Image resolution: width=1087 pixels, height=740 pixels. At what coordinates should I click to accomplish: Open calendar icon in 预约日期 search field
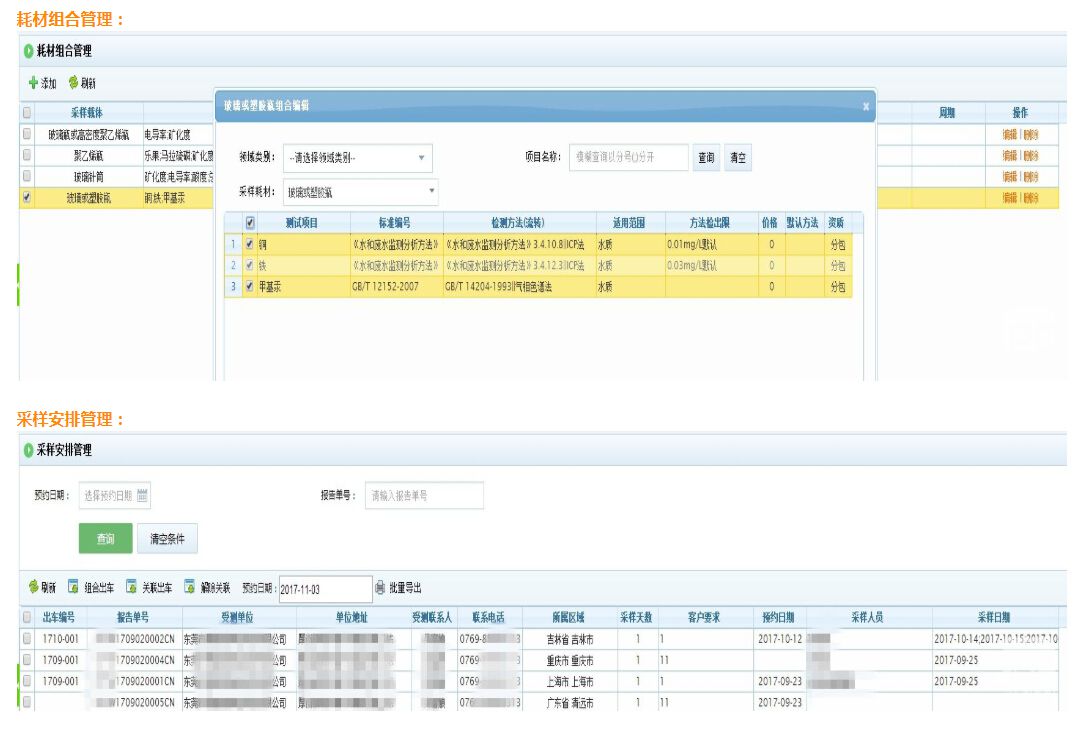click(x=142, y=495)
